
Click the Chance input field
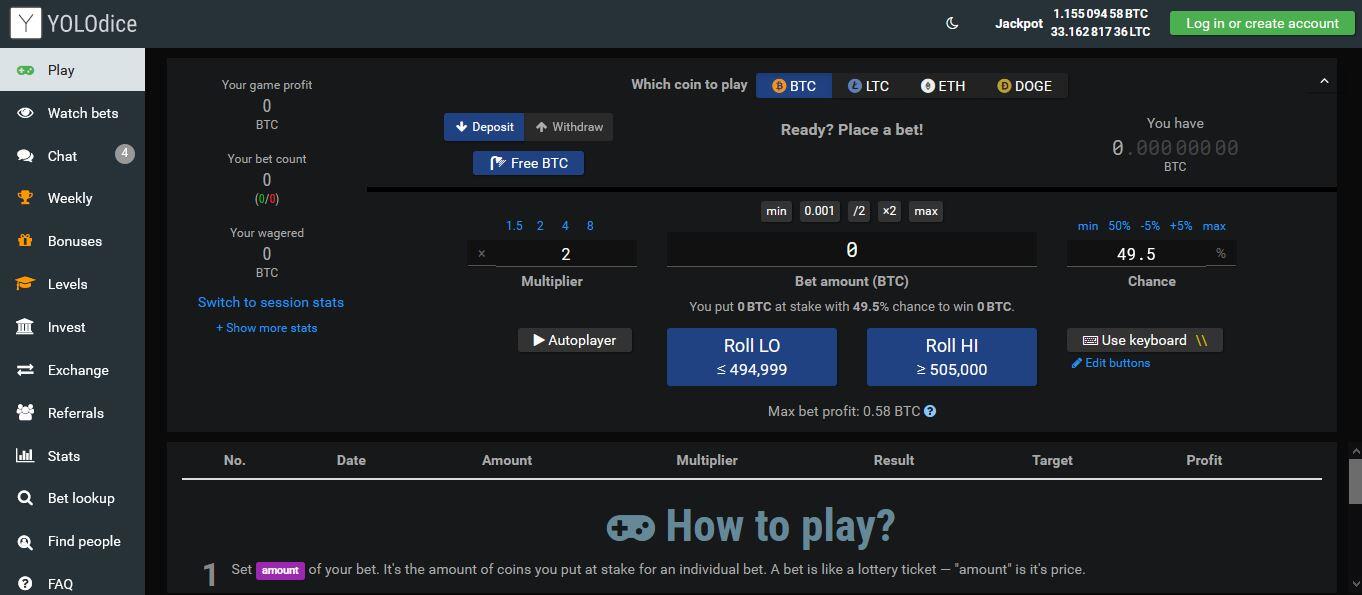coord(1136,254)
